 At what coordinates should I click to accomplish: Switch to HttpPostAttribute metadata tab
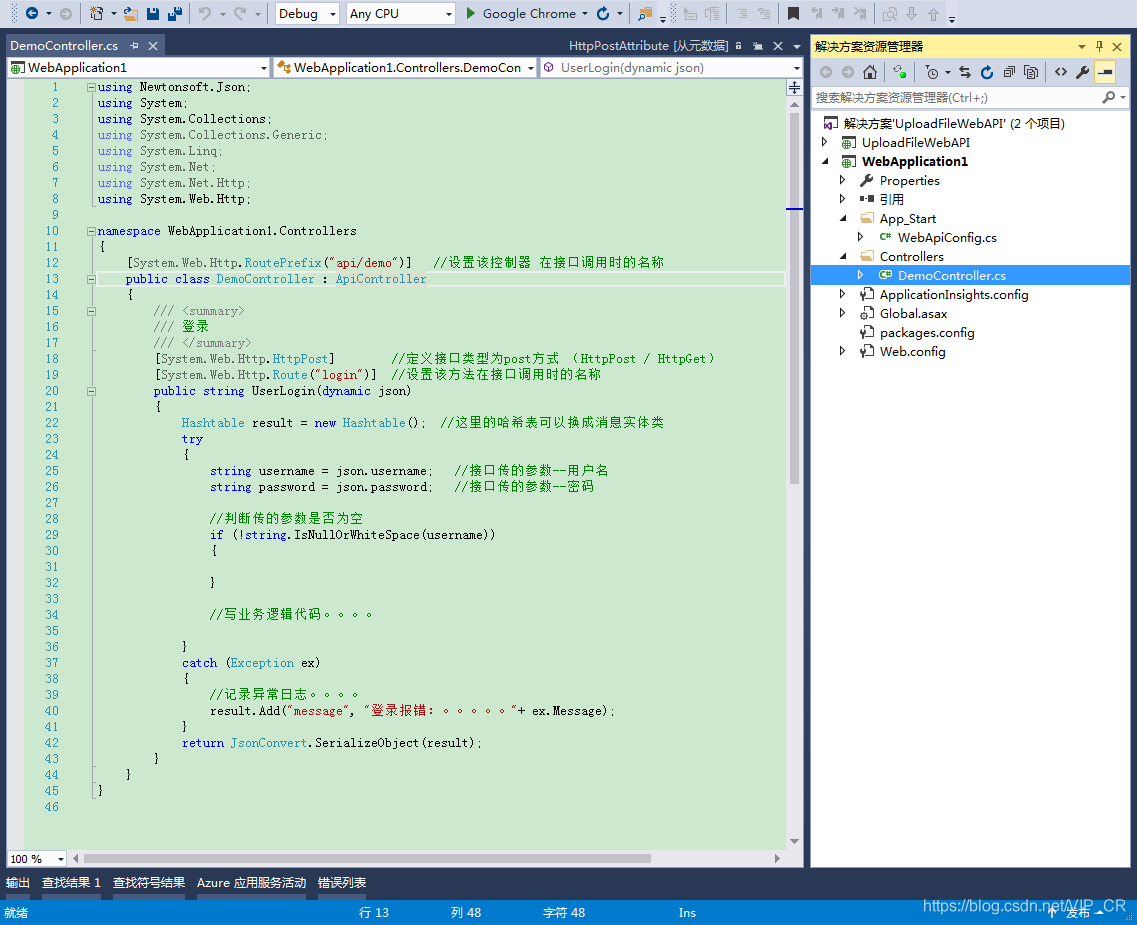coord(648,46)
